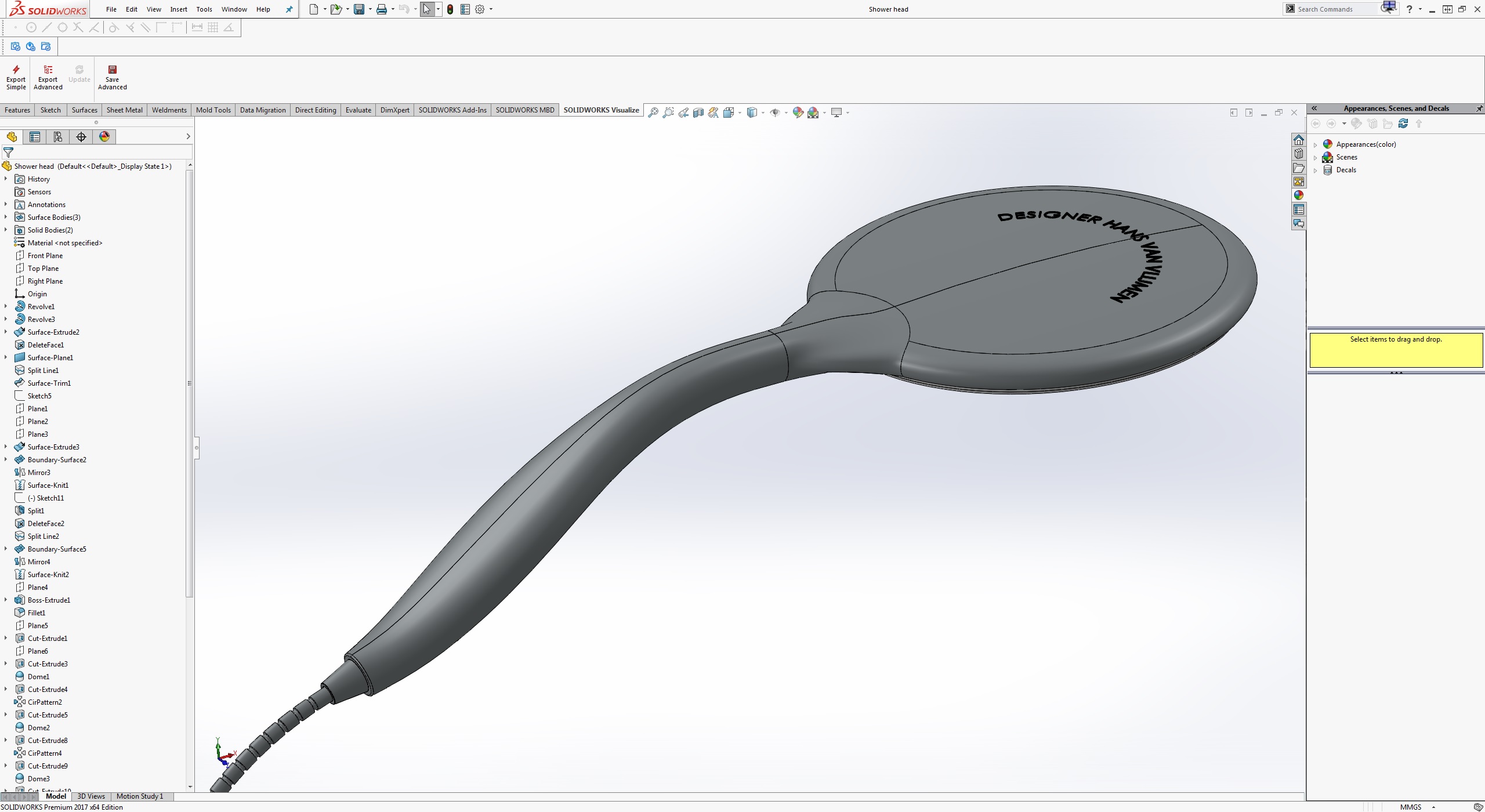The image size is (1485, 812).
Task: Click the Zoom to Fit icon
Action: 653,113
